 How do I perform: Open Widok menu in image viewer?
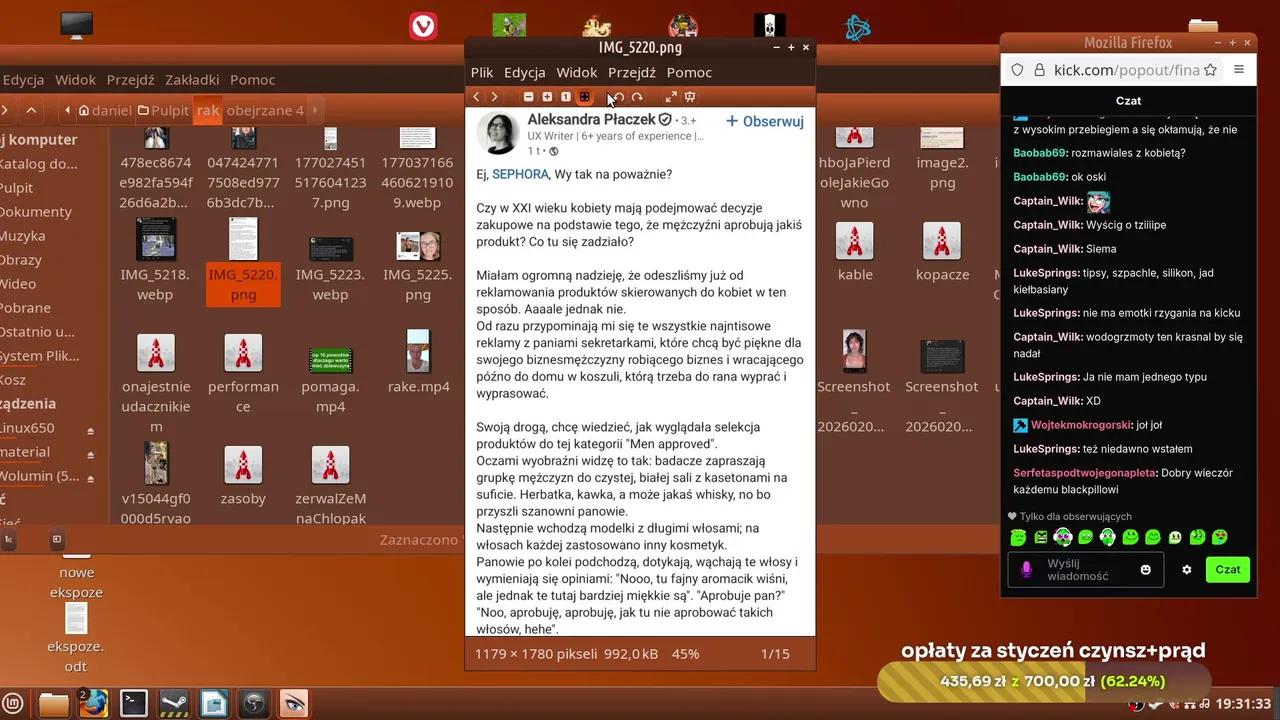[x=577, y=72]
